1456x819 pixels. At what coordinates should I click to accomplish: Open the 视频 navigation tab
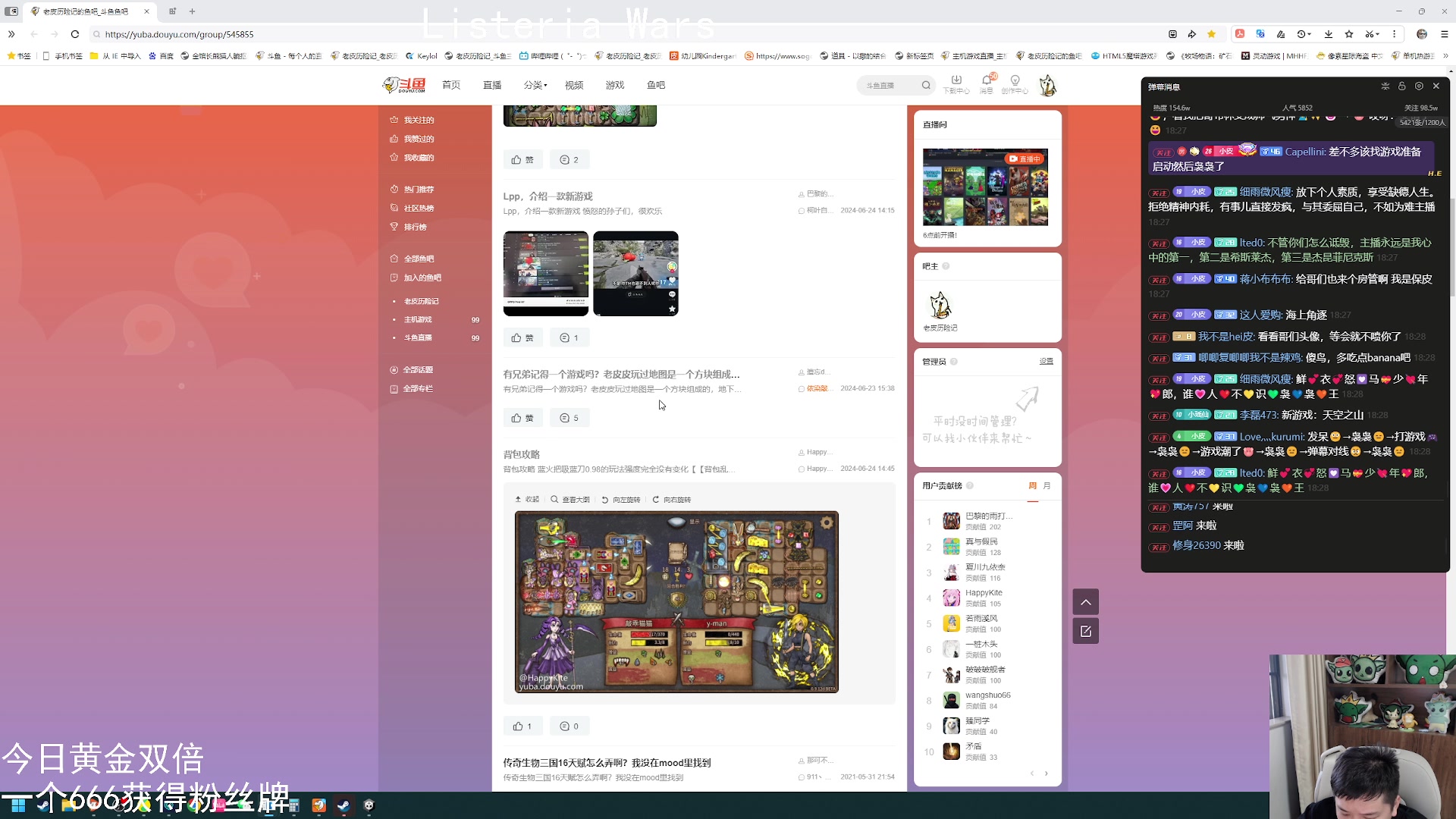(574, 85)
